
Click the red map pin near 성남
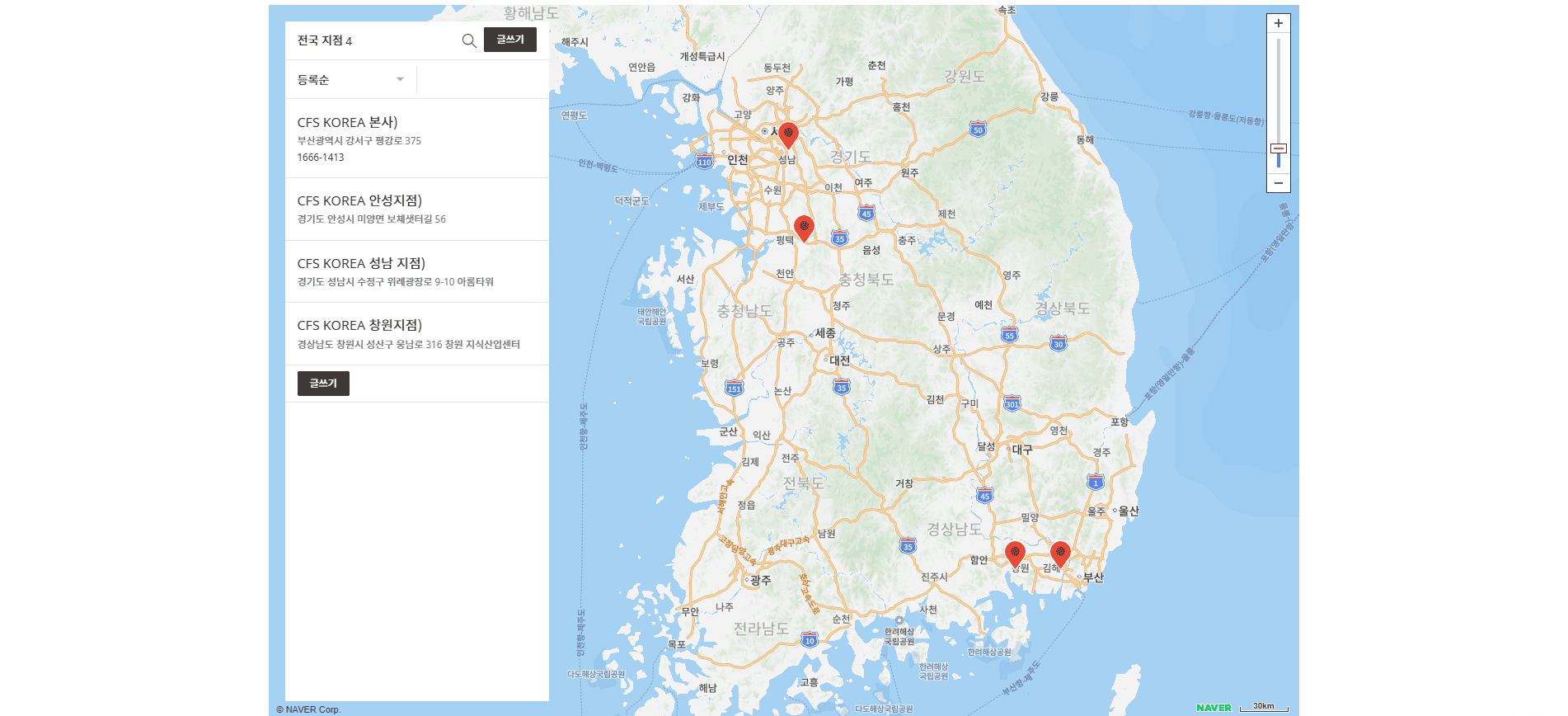point(788,134)
